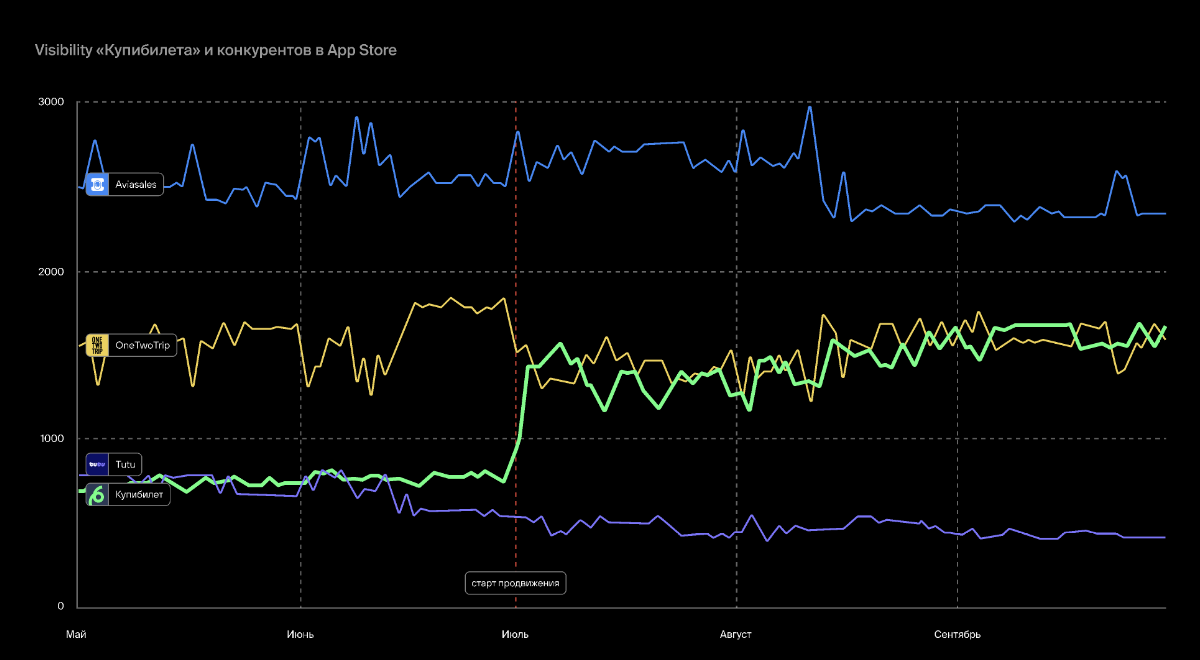Click the Сентябрь x-axis label
Image resolution: width=1200 pixels, height=660 pixels.
click(x=957, y=635)
